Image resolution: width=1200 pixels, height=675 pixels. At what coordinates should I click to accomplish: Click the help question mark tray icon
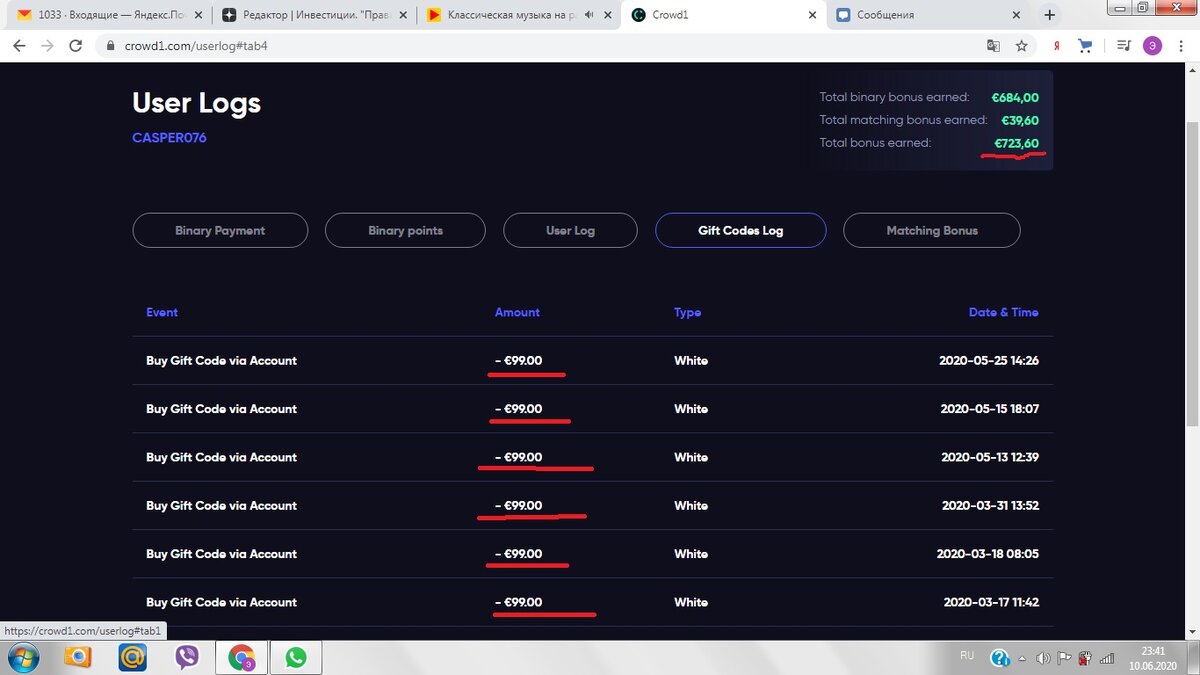coord(999,658)
